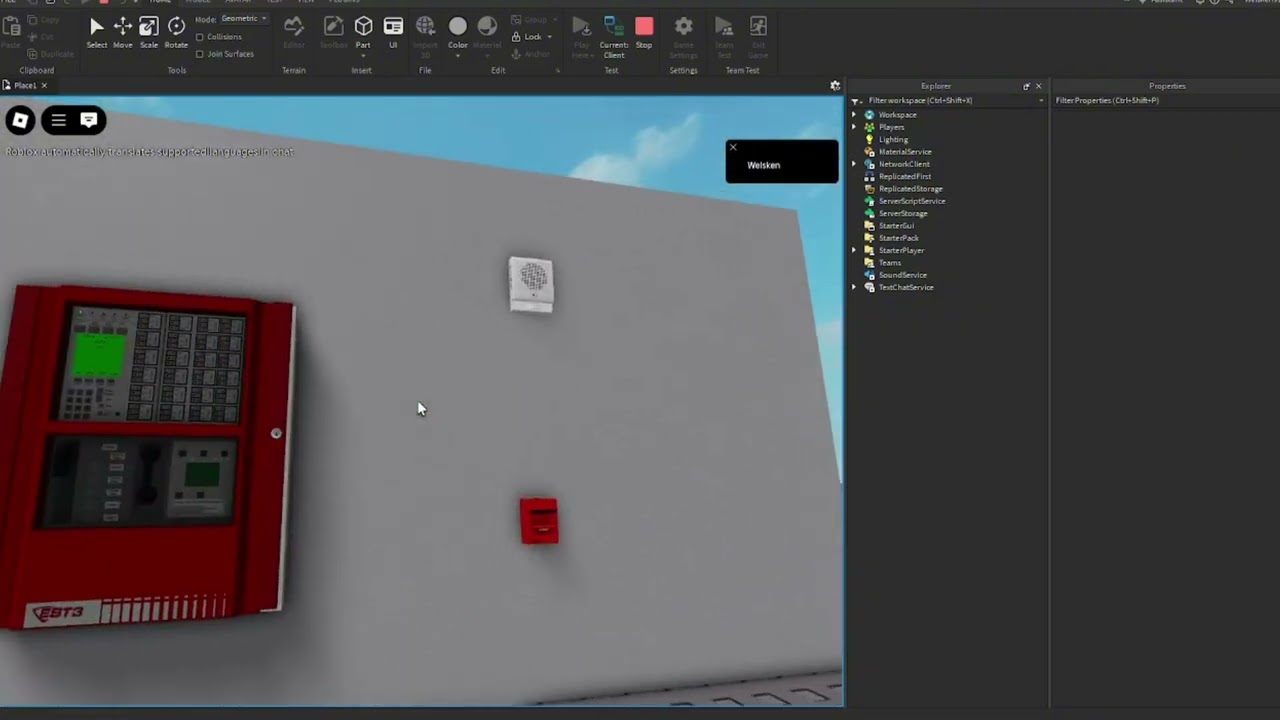Select ReplicatedFirst in Explorer

coord(904,177)
